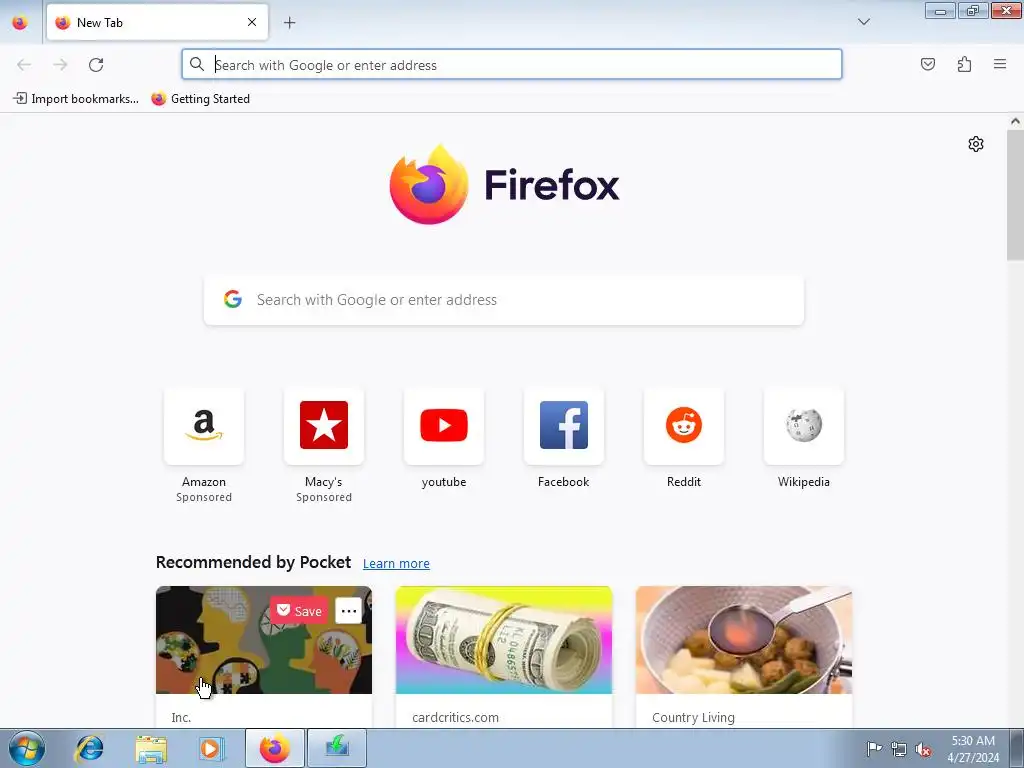
Task: Open Windows Explorer folder in taskbar
Action: (x=151, y=748)
